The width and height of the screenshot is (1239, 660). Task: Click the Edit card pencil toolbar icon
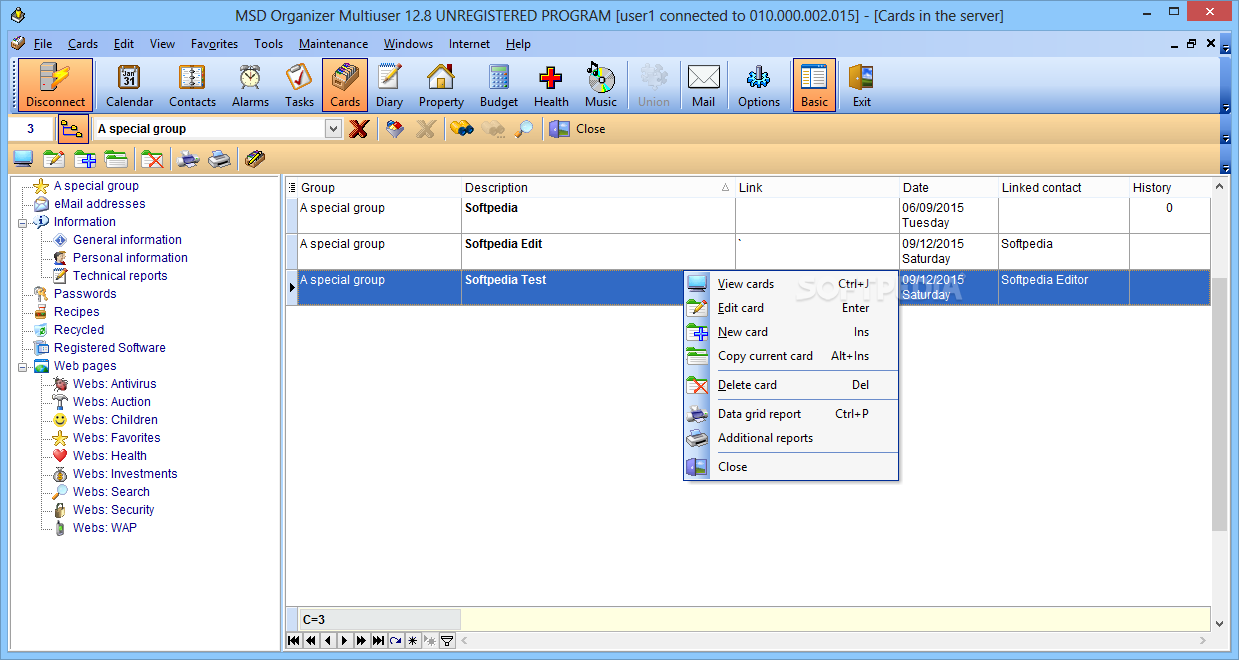(x=54, y=159)
